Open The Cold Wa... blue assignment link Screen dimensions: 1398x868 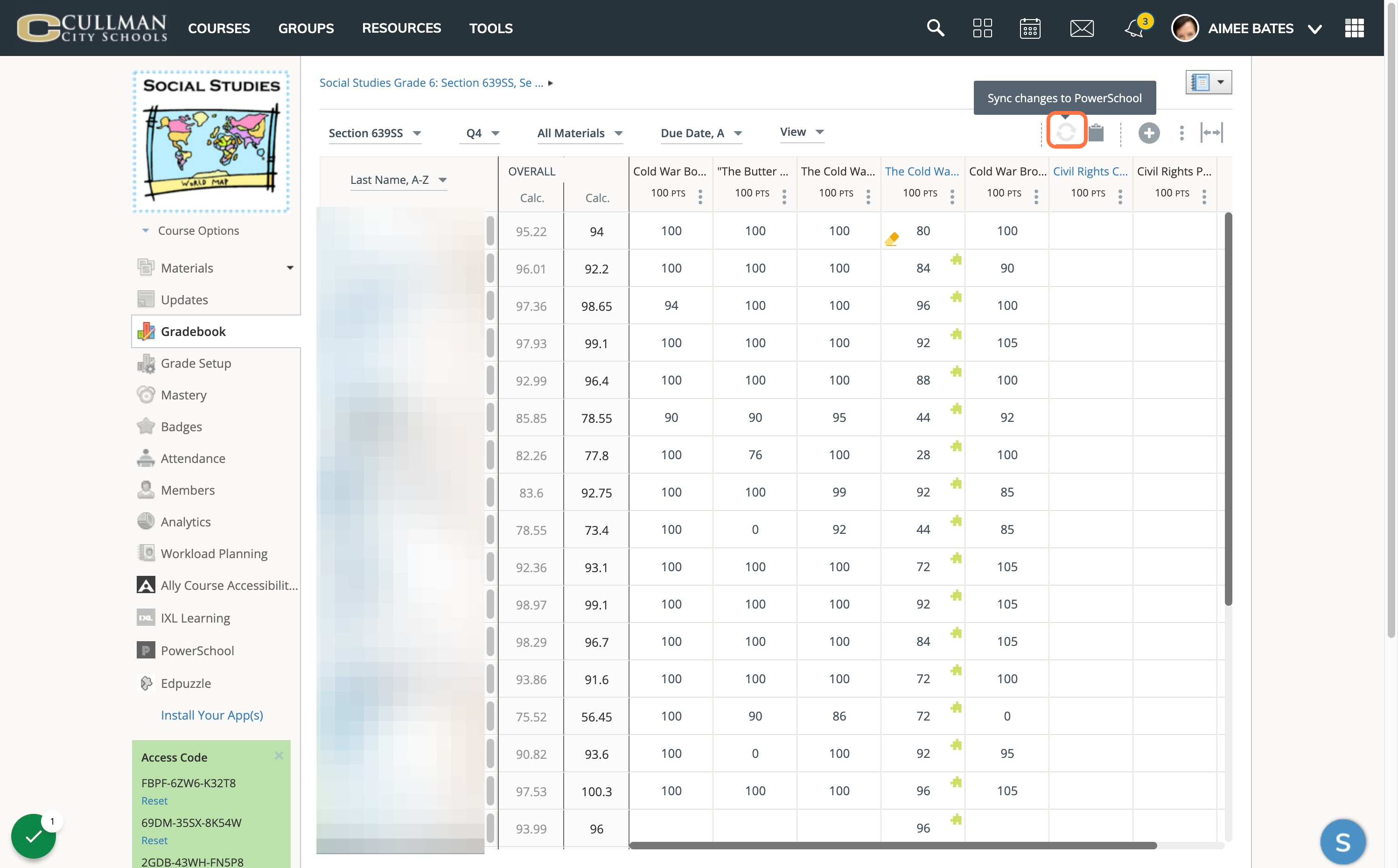point(922,171)
